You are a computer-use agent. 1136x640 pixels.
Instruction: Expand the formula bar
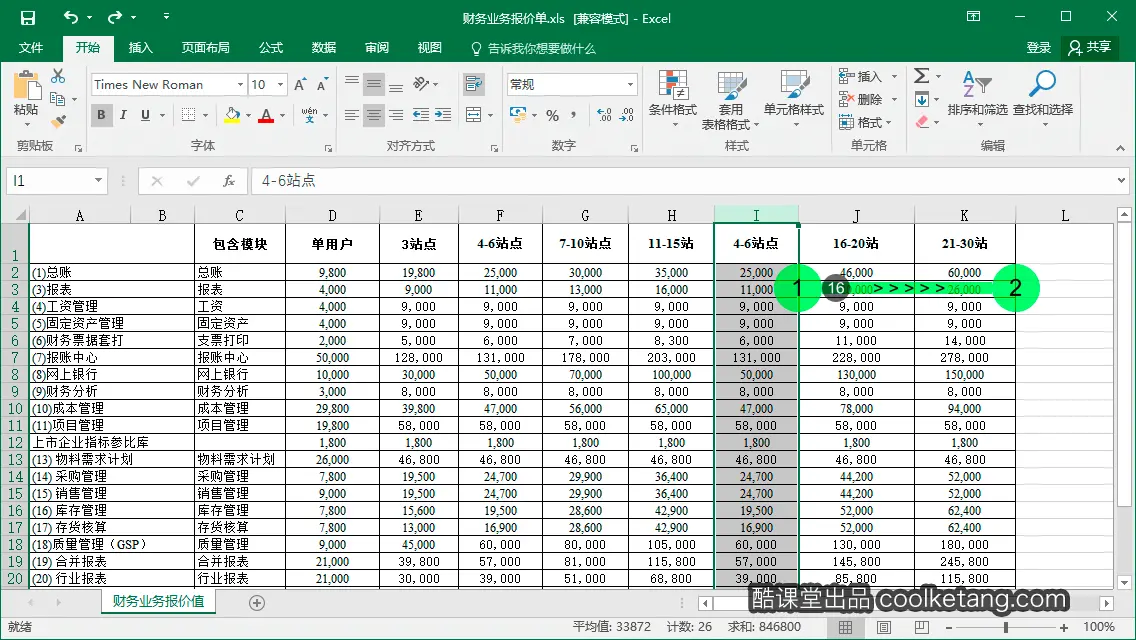click(1122, 180)
